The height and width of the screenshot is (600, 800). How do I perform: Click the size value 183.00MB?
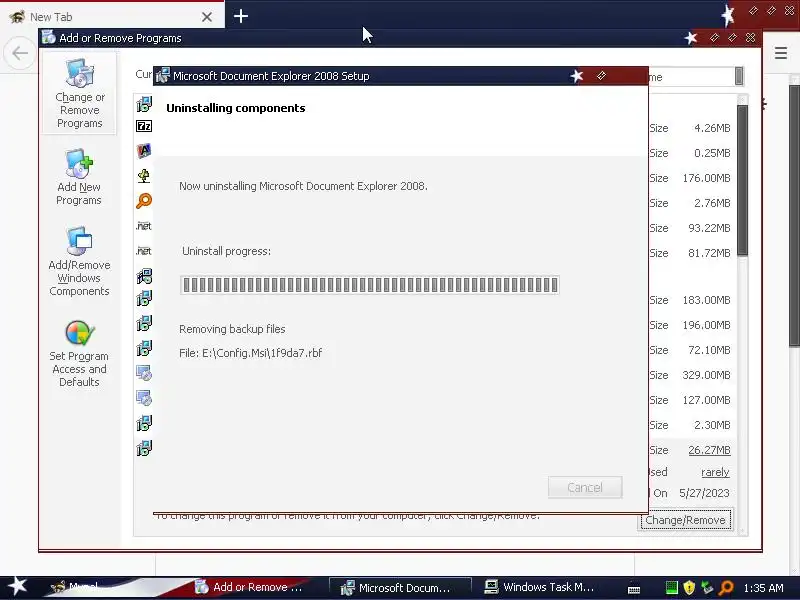point(707,300)
